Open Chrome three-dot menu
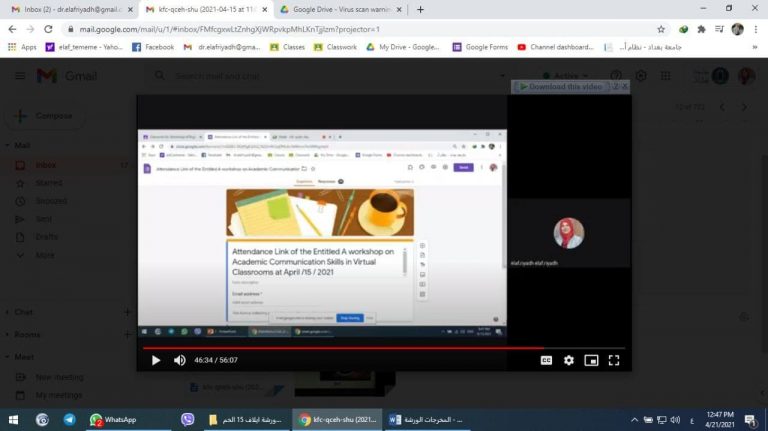768x431 pixels. 755,29
